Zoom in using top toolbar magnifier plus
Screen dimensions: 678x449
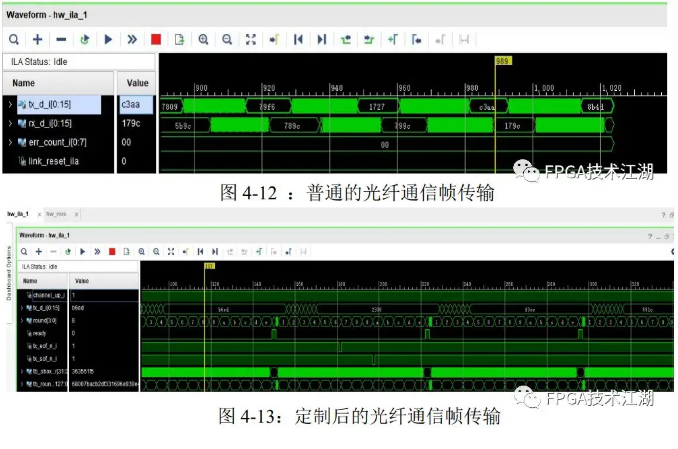[203, 39]
